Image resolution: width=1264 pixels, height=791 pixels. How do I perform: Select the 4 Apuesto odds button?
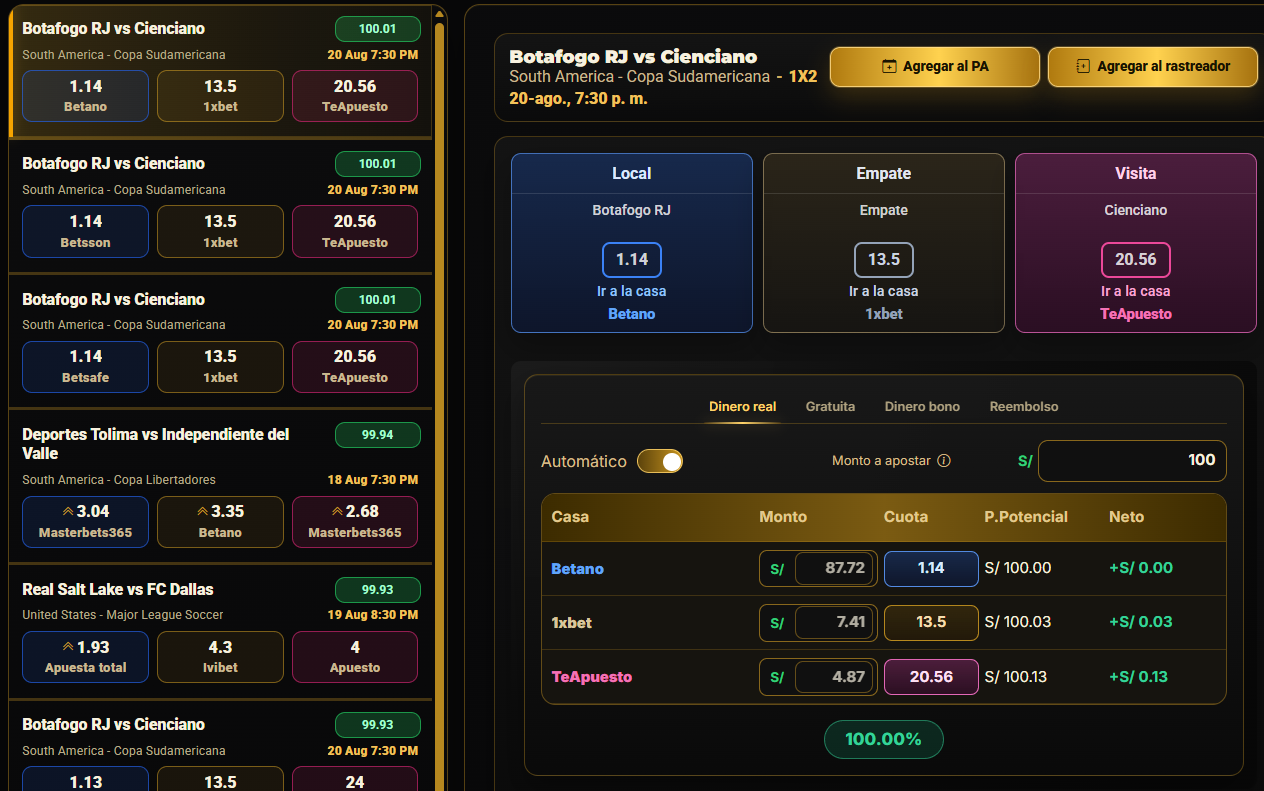(355, 656)
